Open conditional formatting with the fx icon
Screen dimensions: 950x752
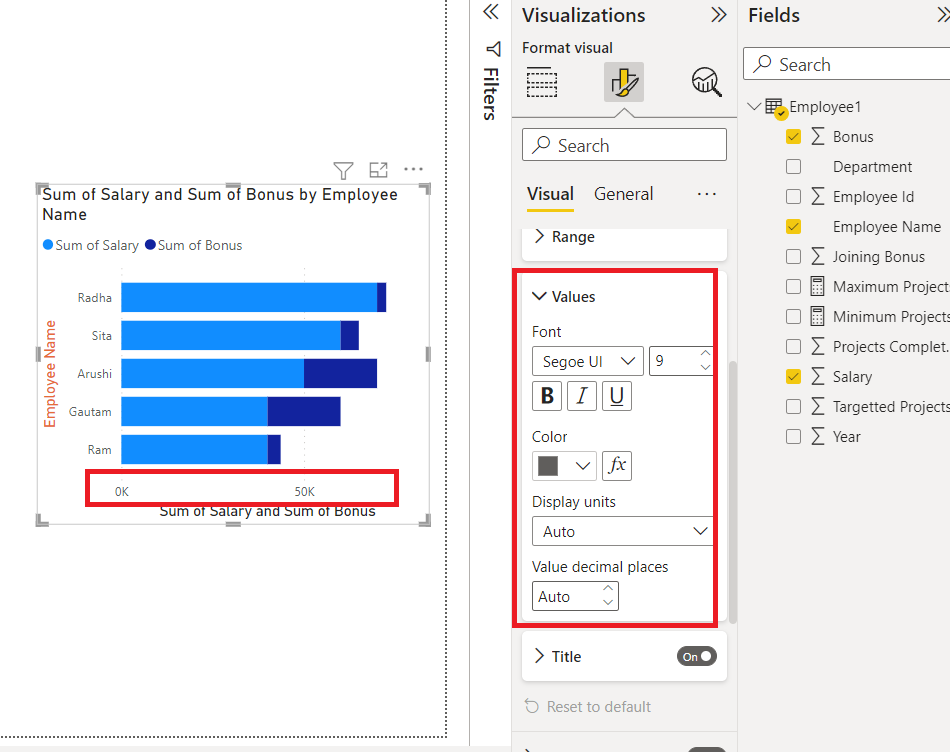point(617,465)
